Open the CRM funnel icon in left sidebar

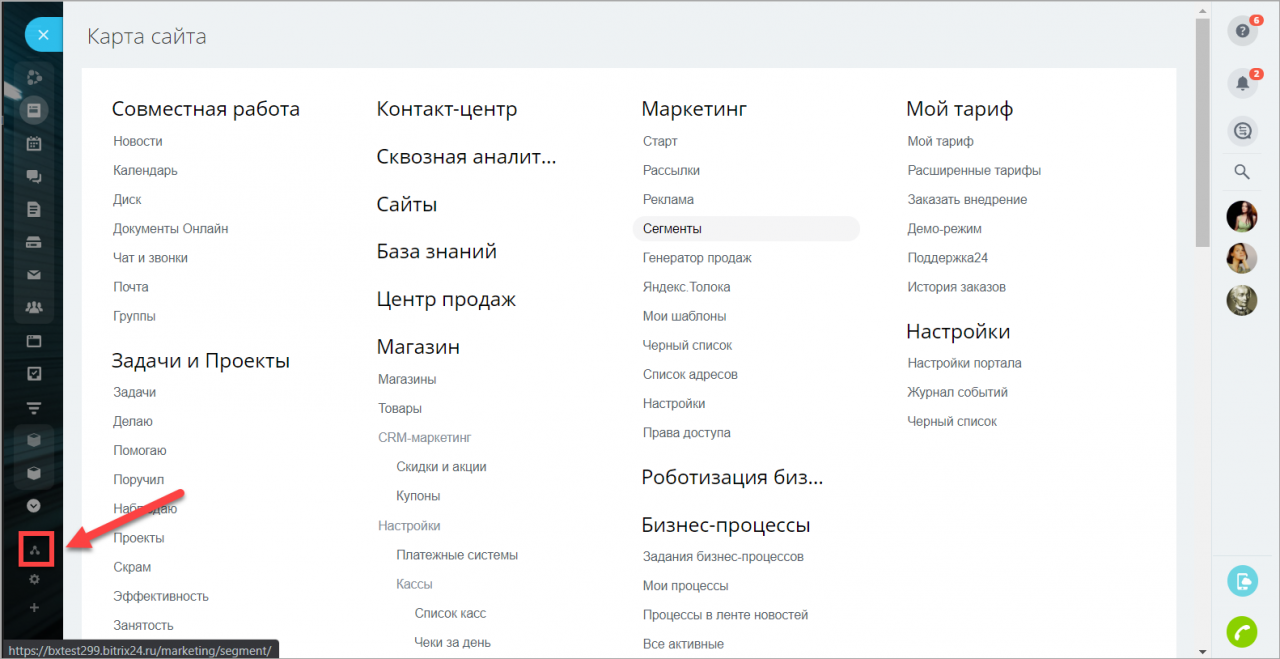pyautogui.click(x=34, y=407)
